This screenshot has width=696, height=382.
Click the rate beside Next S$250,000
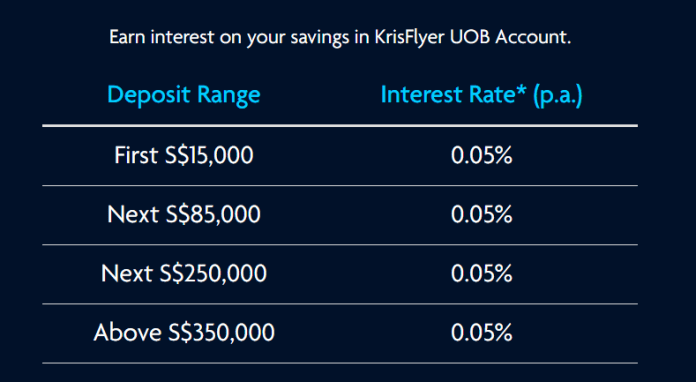(x=482, y=274)
